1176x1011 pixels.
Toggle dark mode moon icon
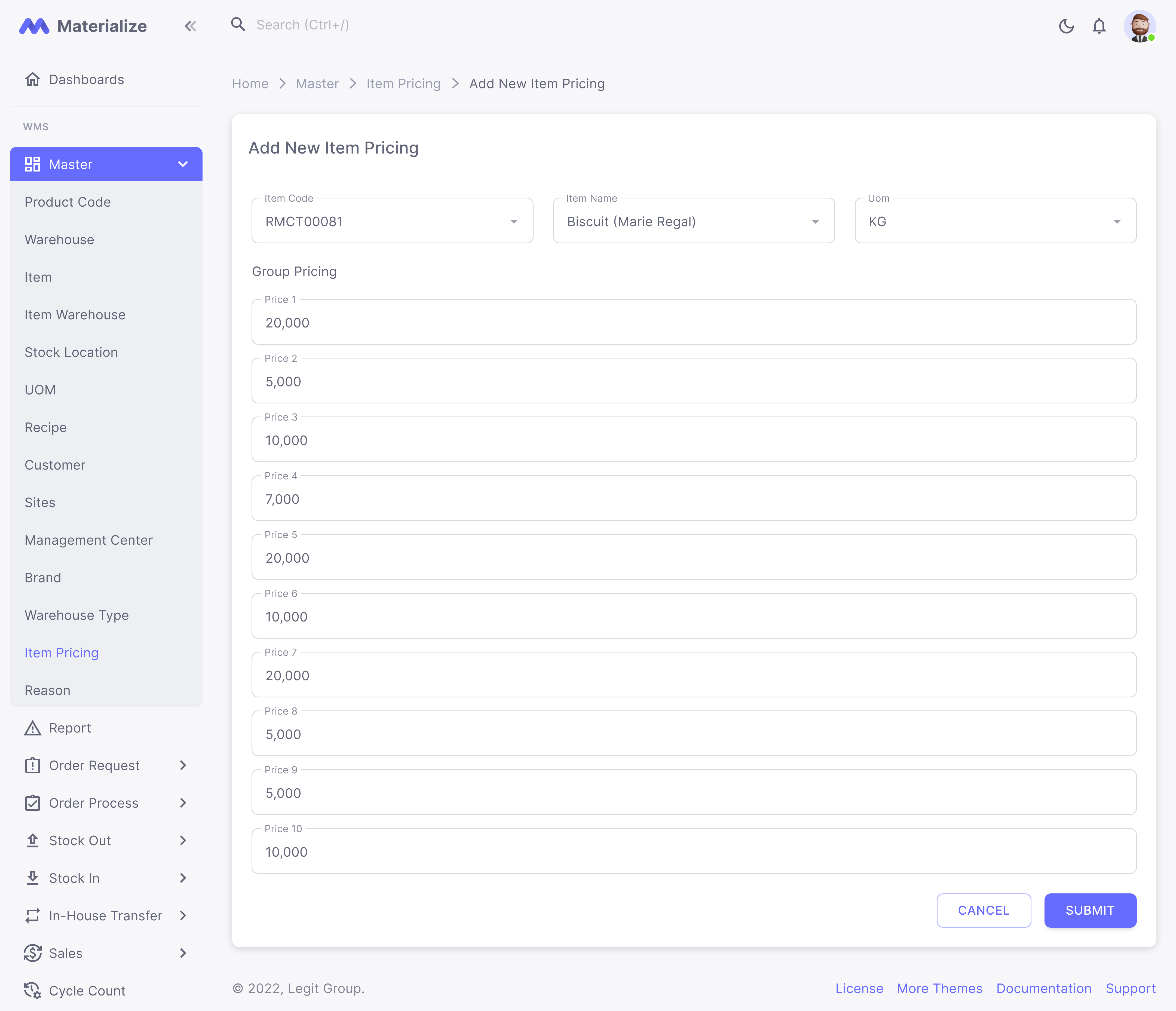1066,26
